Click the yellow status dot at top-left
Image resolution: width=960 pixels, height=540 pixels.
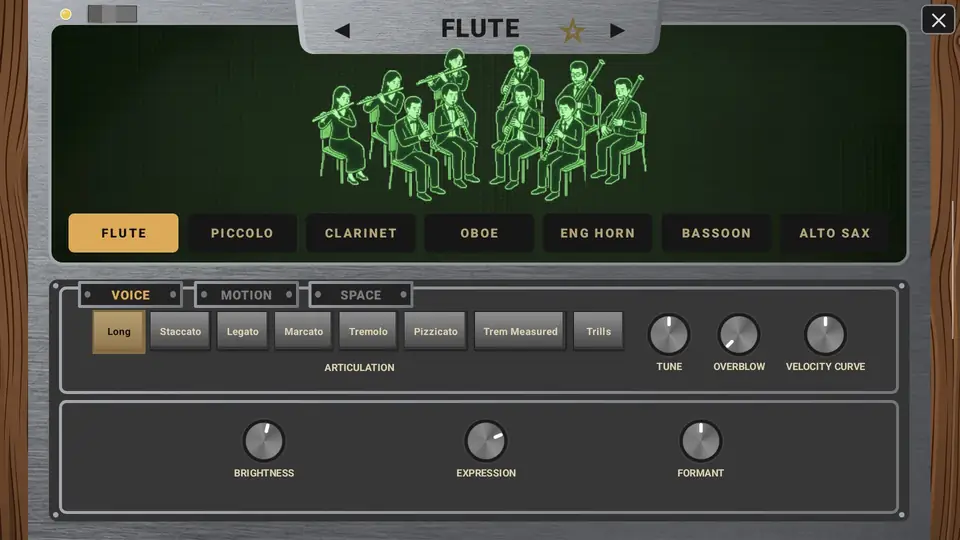click(66, 14)
